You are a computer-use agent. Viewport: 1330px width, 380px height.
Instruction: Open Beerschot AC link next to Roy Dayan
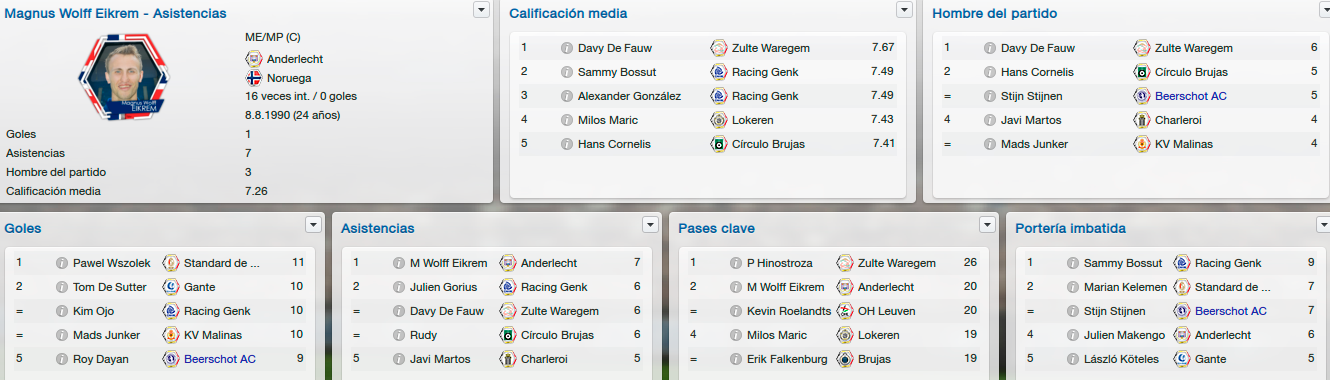tap(219, 360)
